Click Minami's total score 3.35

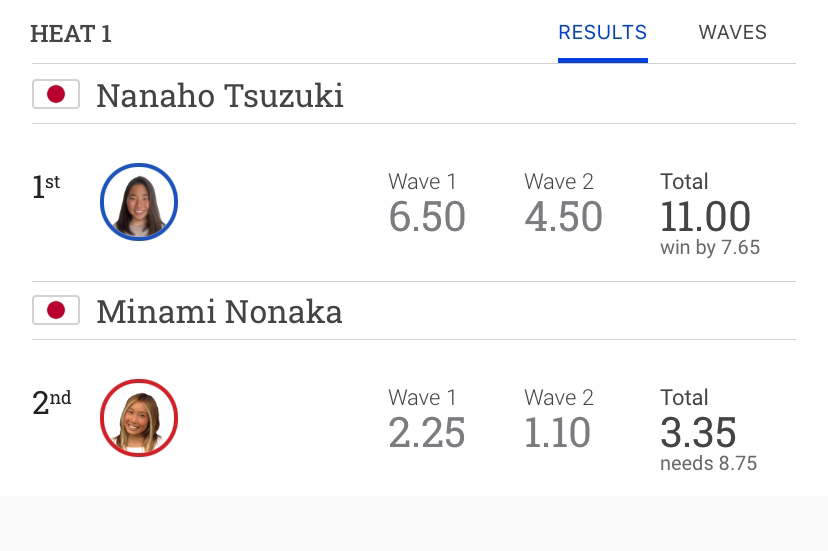[698, 433]
